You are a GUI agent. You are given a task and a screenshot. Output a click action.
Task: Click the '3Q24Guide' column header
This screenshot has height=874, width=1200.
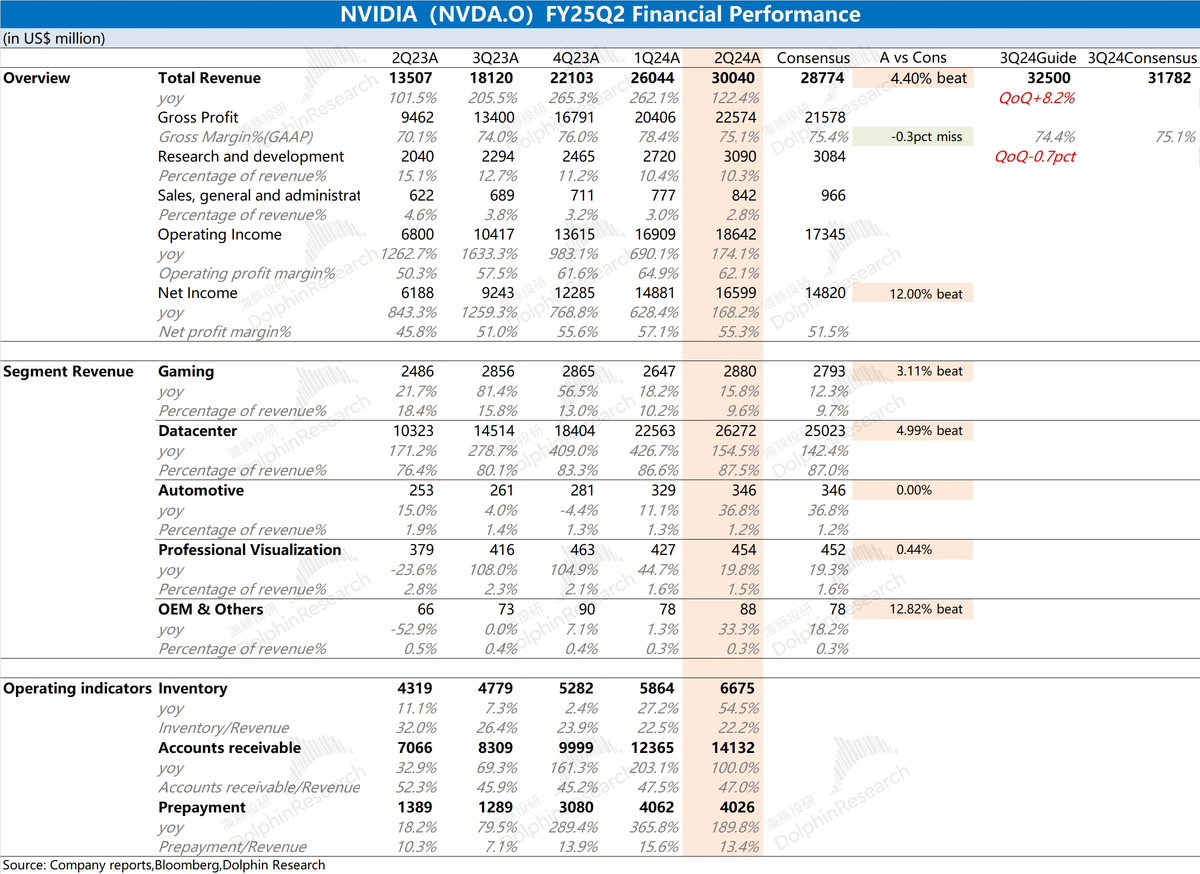pos(1038,58)
